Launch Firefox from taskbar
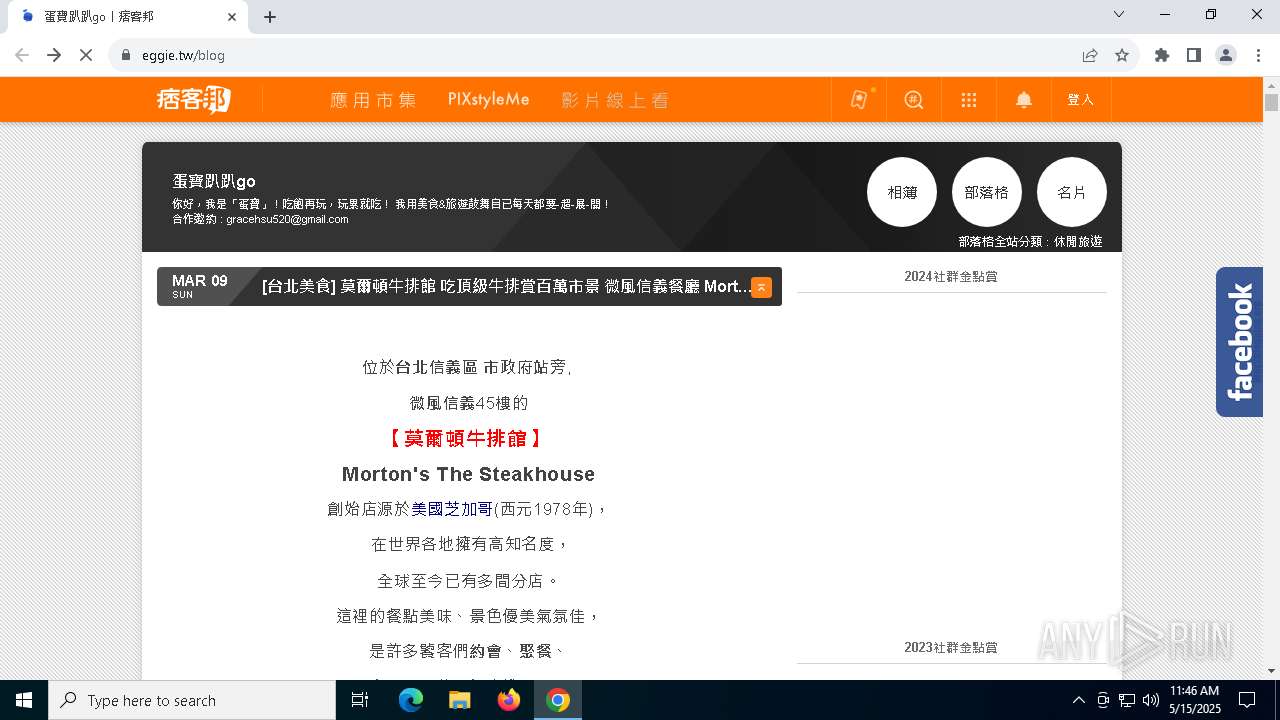1280x720 pixels. [x=509, y=700]
